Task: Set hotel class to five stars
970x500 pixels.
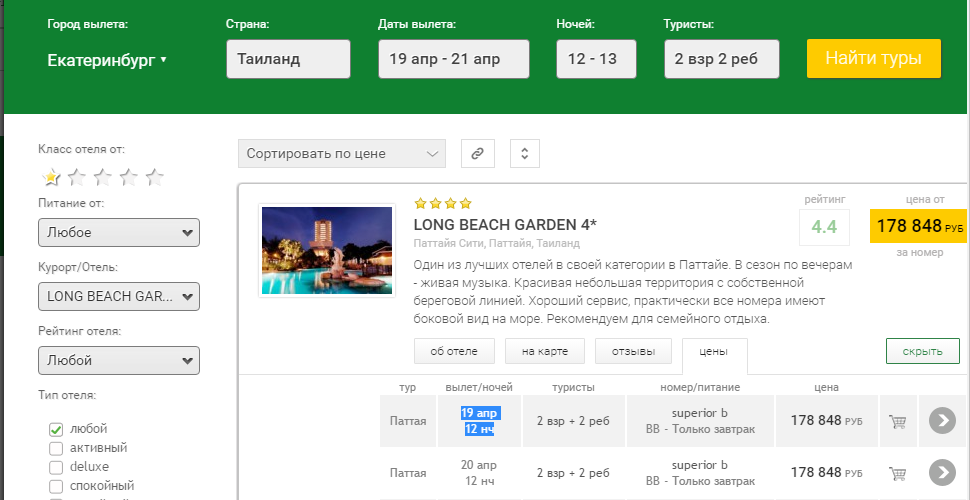Action: click(154, 178)
